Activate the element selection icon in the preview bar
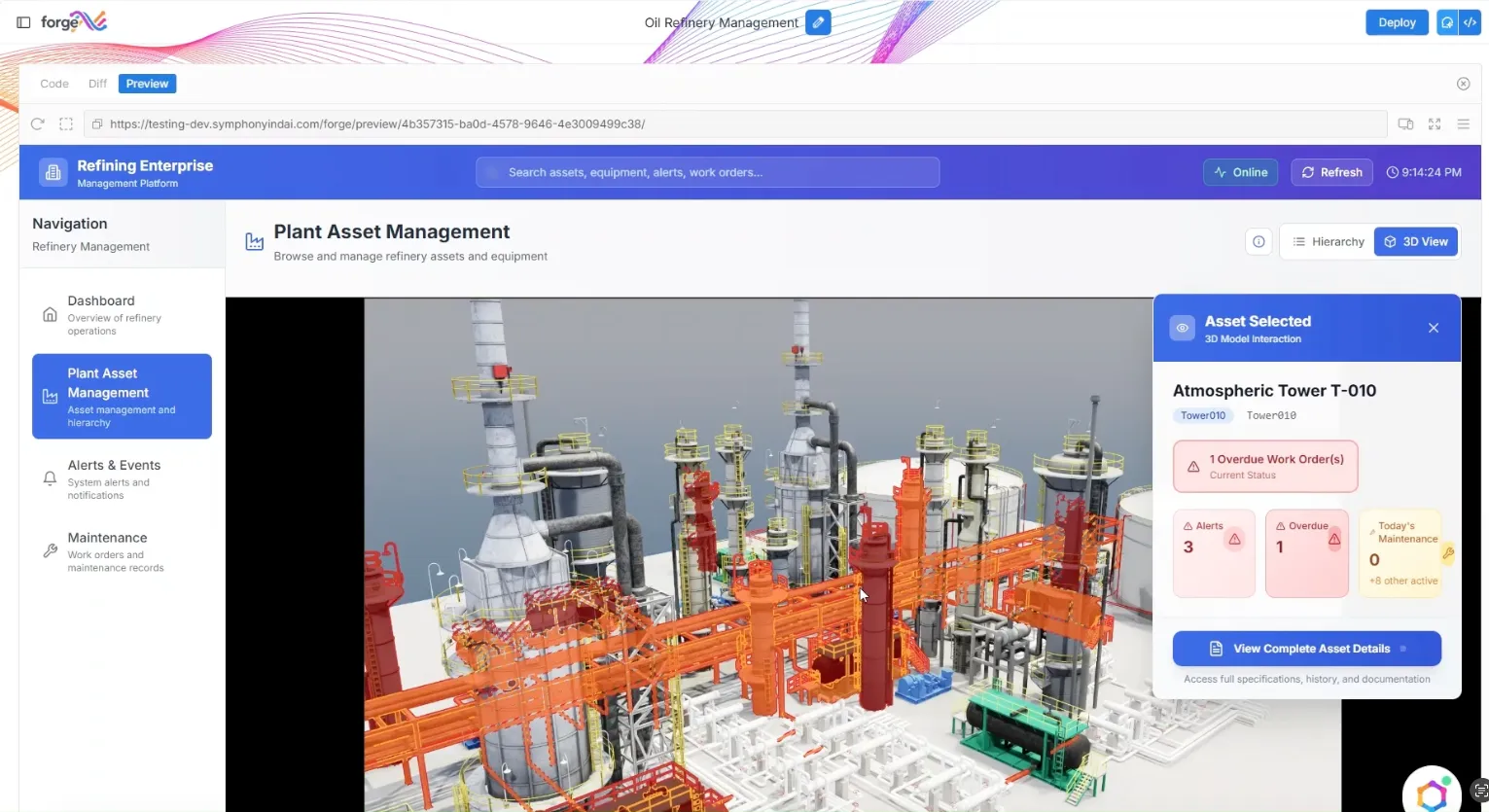The width and height of the screenshot is (1489, 812). 66,124
